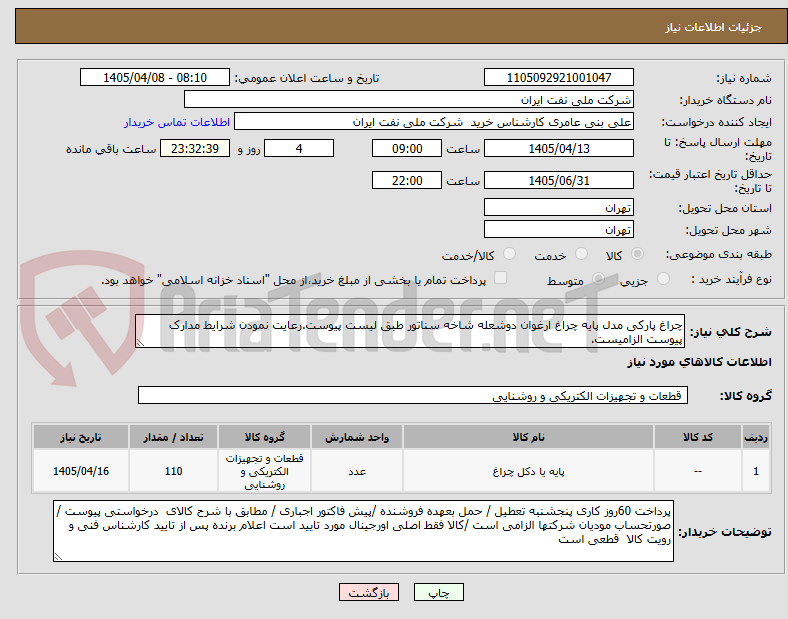Open the اطلاعات تماس خریدار link
The image size is (788, 619).
pos(177,122)
